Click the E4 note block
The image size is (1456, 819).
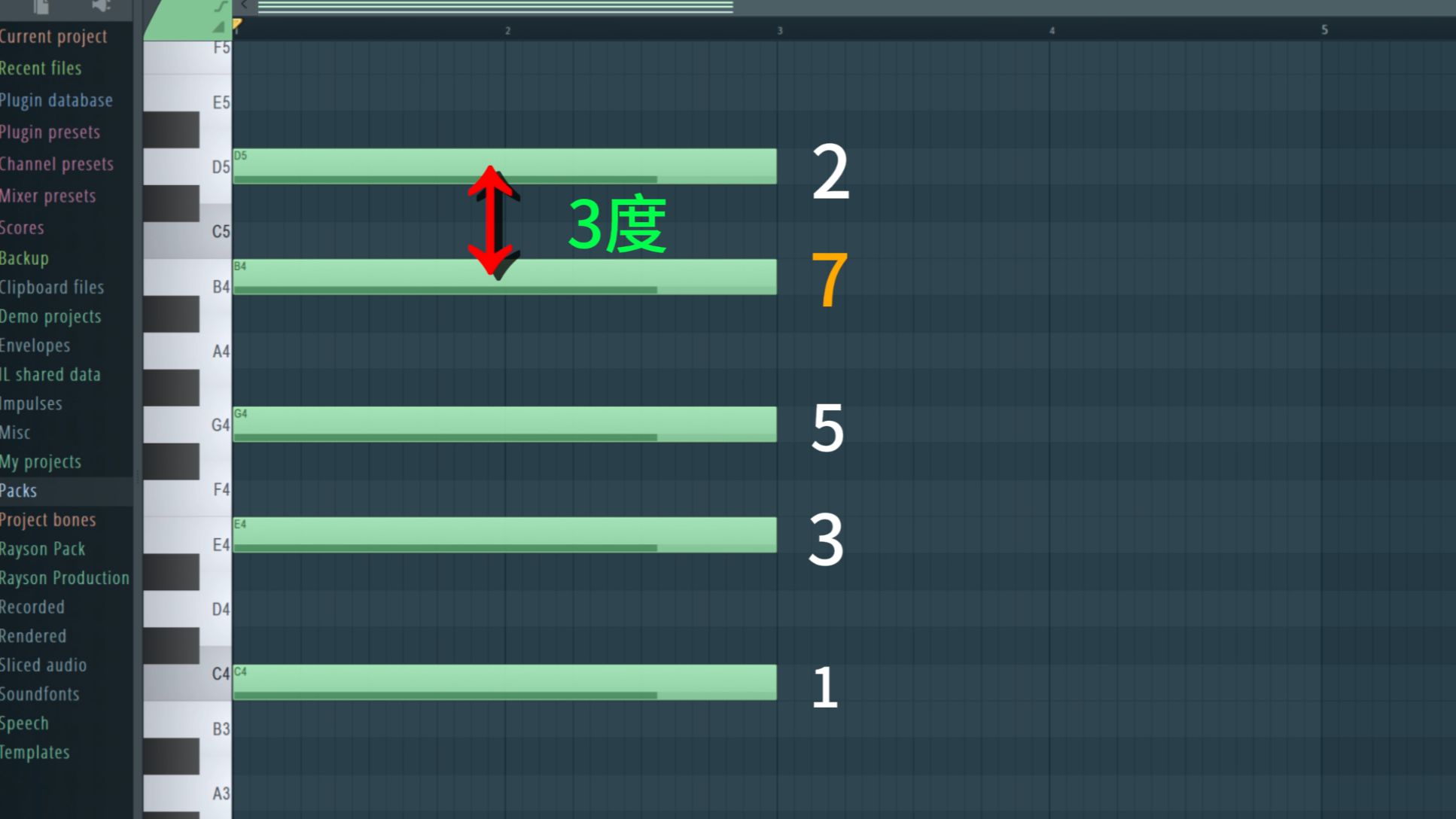500,535
